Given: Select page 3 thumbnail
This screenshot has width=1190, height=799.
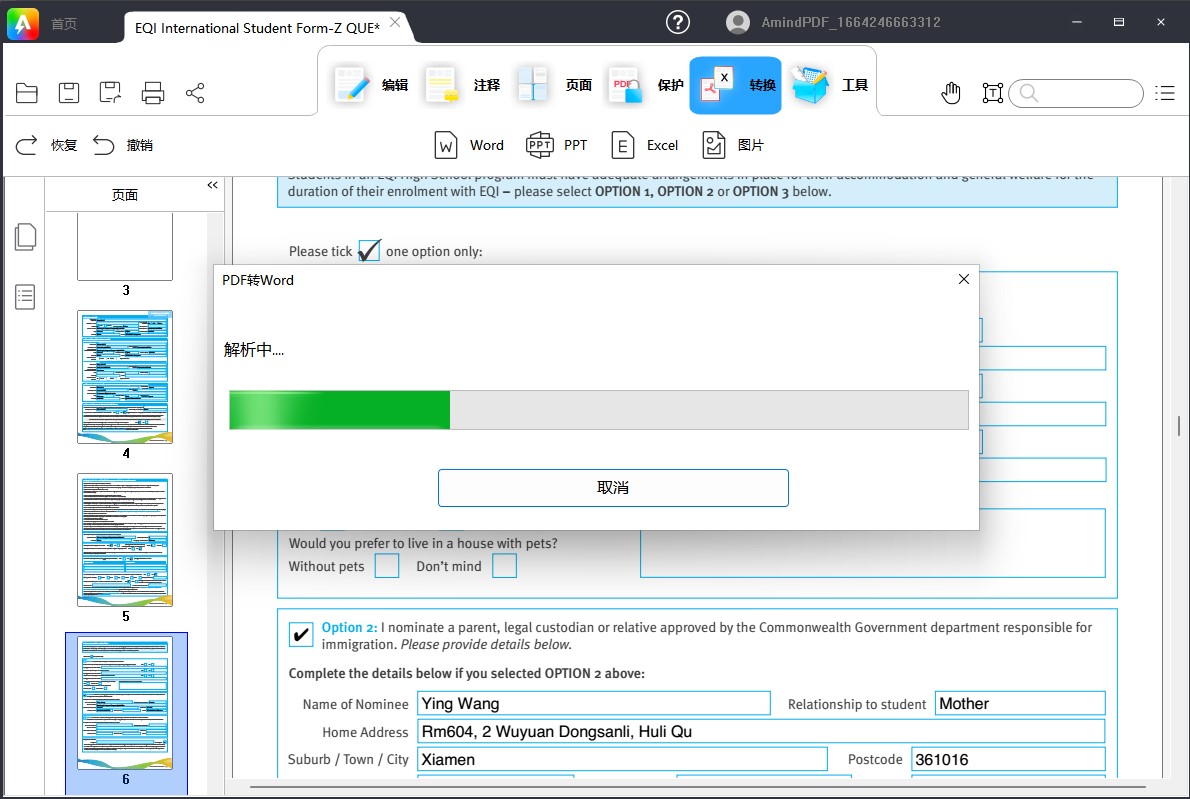Looking at the screenshot, I should pyautogui.click(x=125, y=247).
